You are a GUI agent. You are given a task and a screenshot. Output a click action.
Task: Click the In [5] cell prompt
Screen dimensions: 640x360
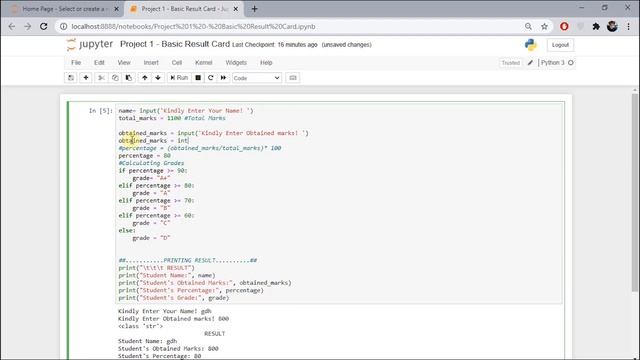(x=100, y=111)
